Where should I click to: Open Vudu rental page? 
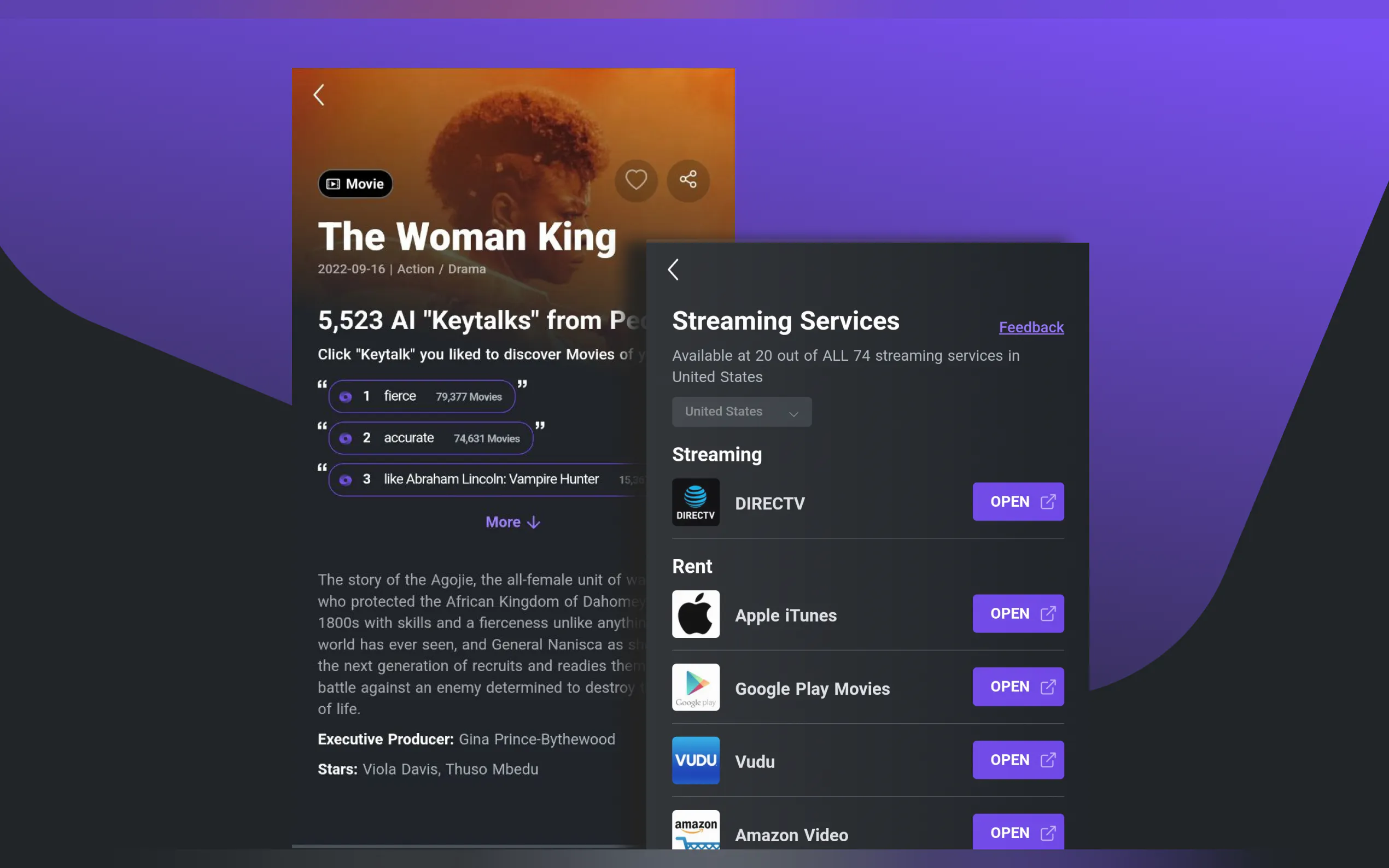tap(1018, 760)
